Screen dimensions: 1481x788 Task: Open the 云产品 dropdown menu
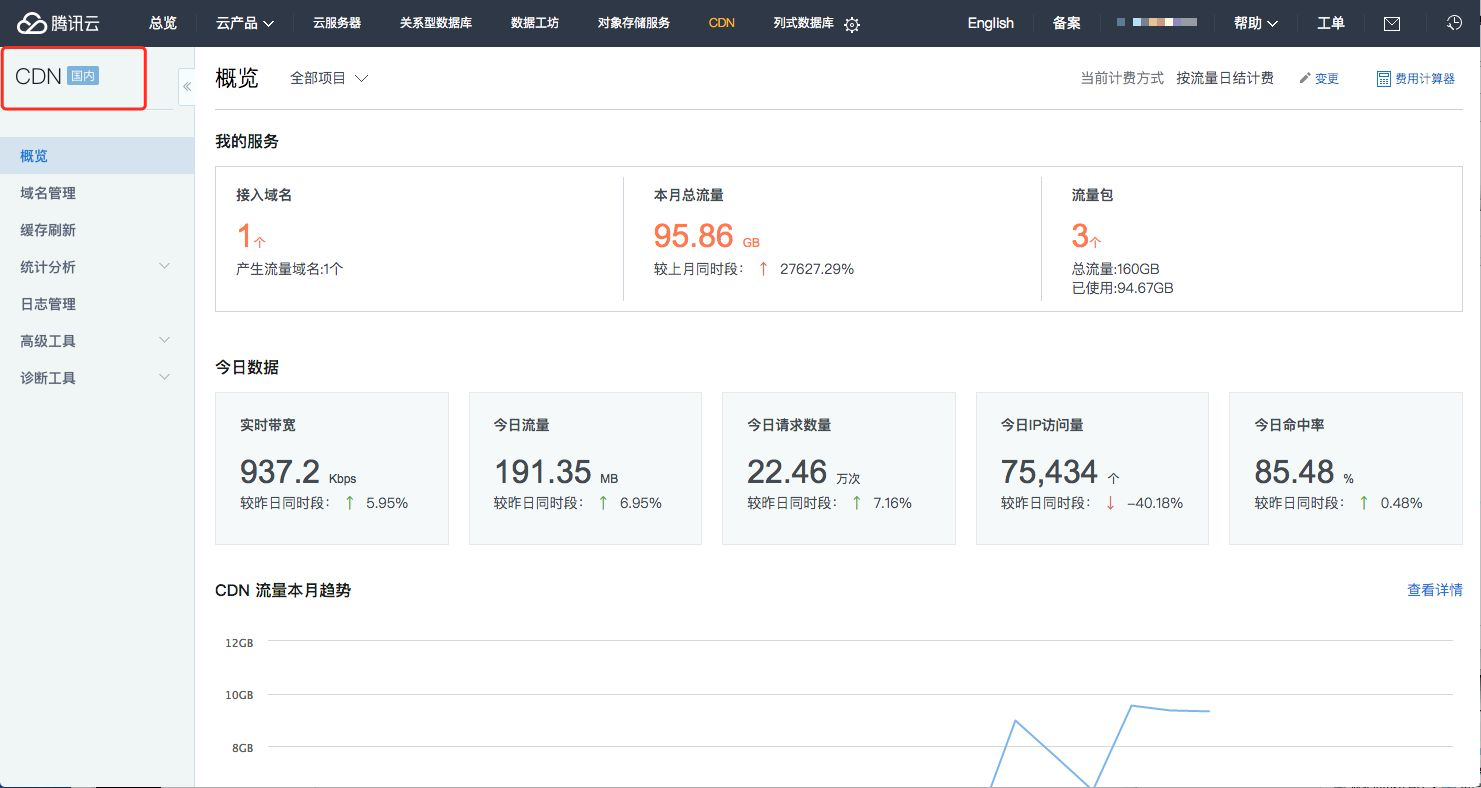pyautogui.click(x=245, y=23)
